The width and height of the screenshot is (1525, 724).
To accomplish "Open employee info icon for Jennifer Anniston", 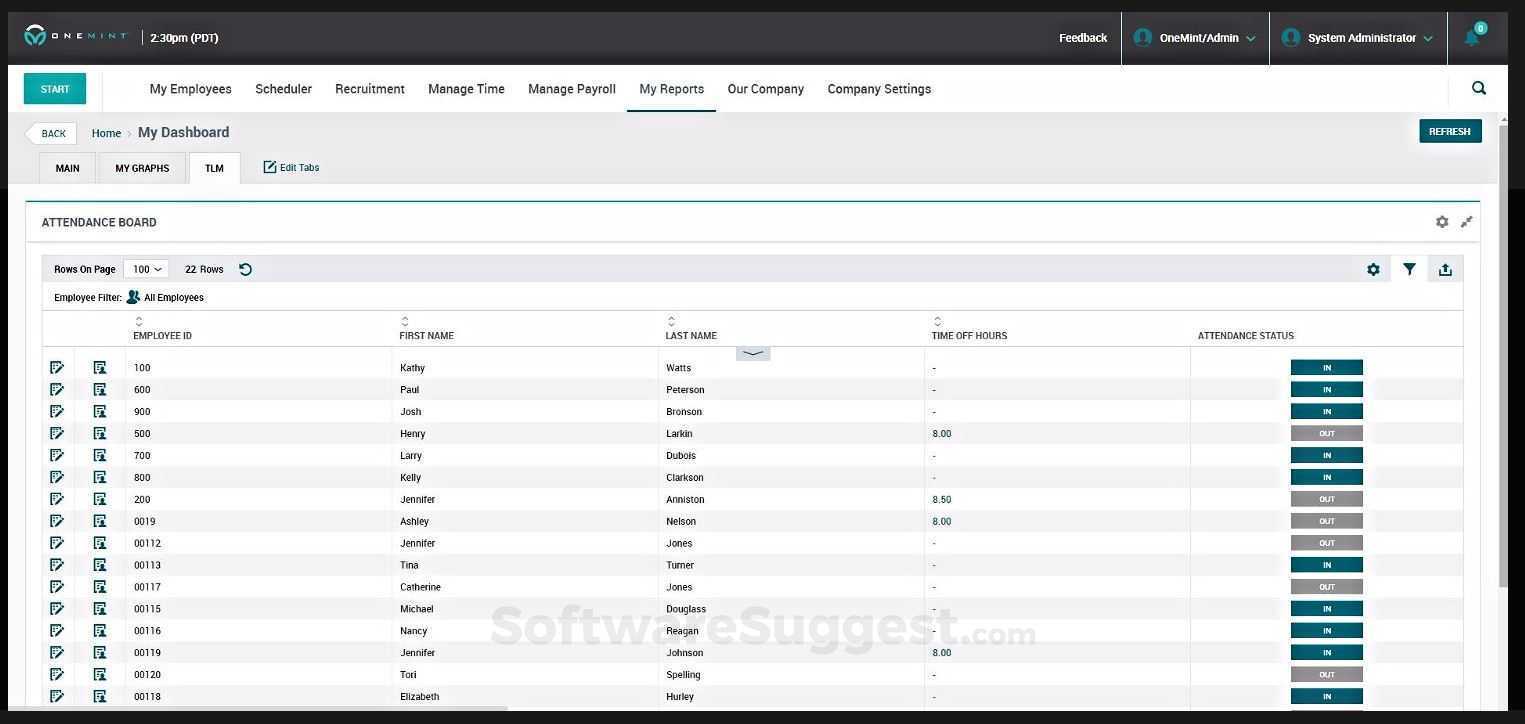I will coord(100,499).
